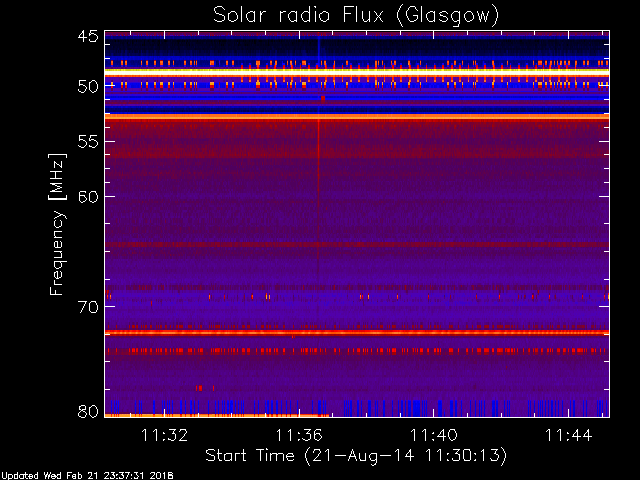Click the 60 frequency axis label

[x=88, y=197]
